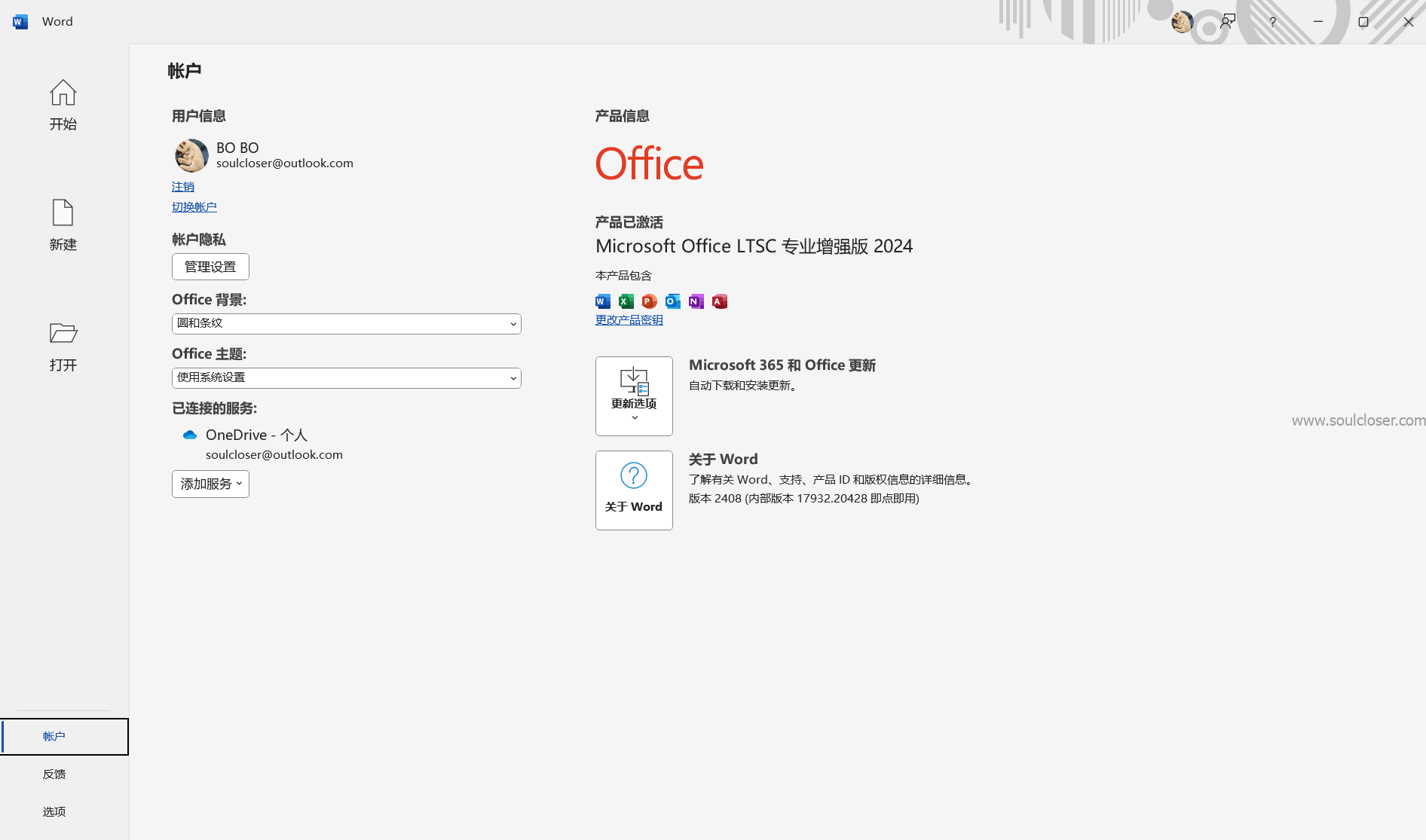Click the OneNote product icon

pyautogui.click(x=696, y=301)
